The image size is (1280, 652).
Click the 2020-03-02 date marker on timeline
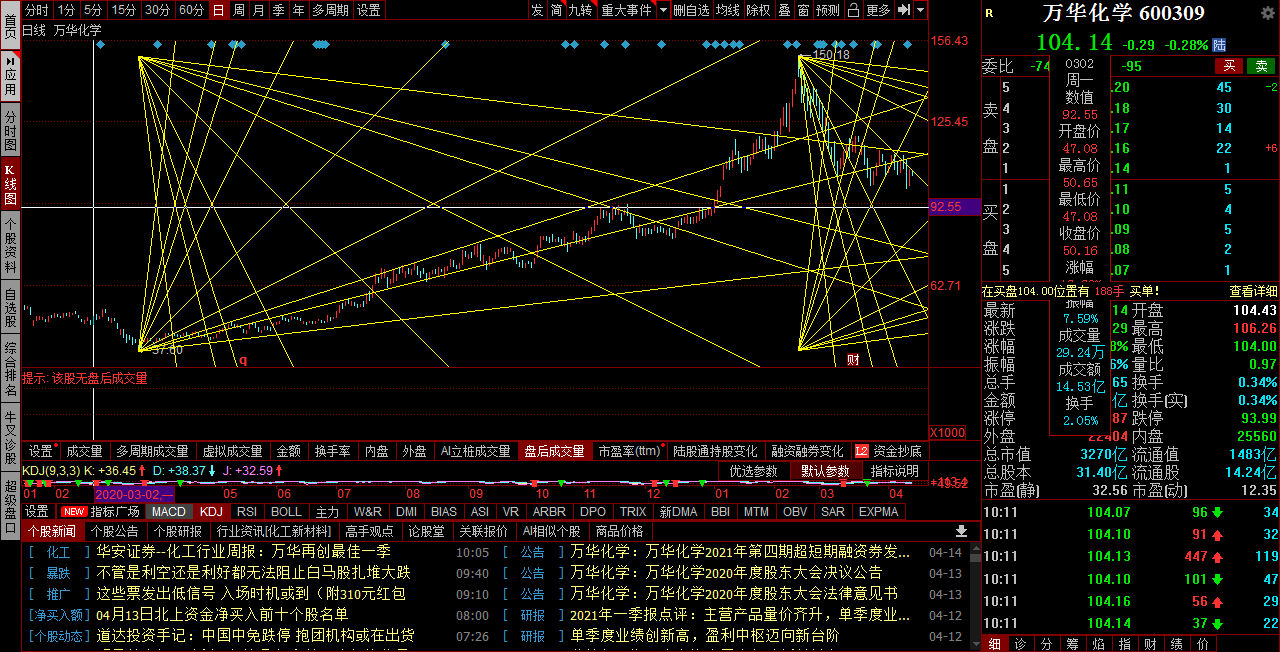135,494
